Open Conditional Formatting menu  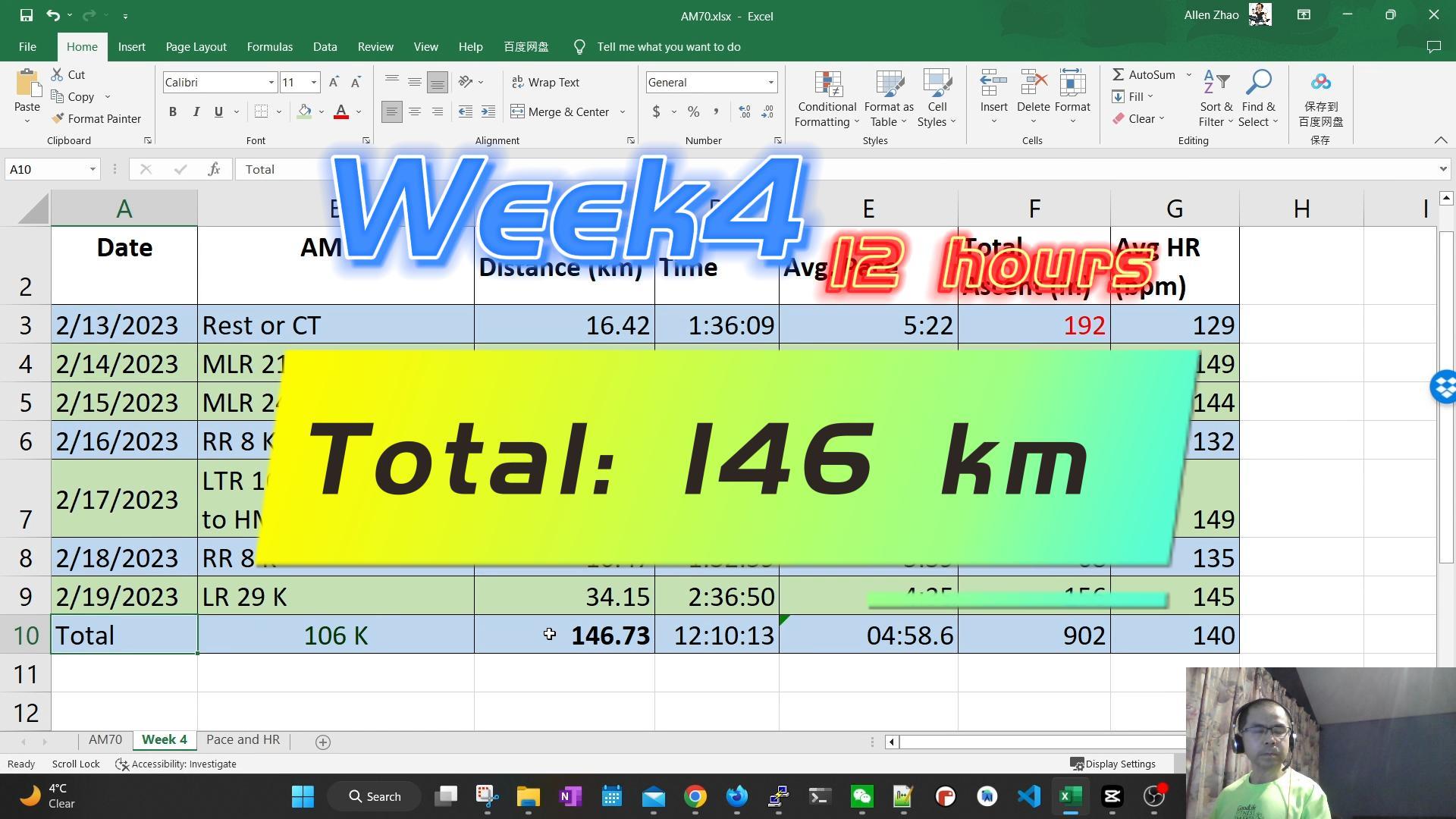pos(827,99)
